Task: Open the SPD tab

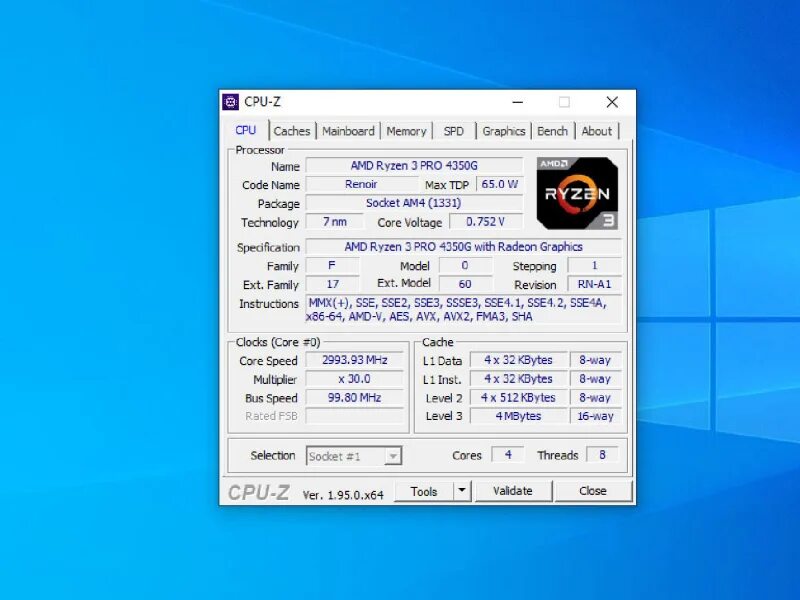Action: [x=454, y=131]
